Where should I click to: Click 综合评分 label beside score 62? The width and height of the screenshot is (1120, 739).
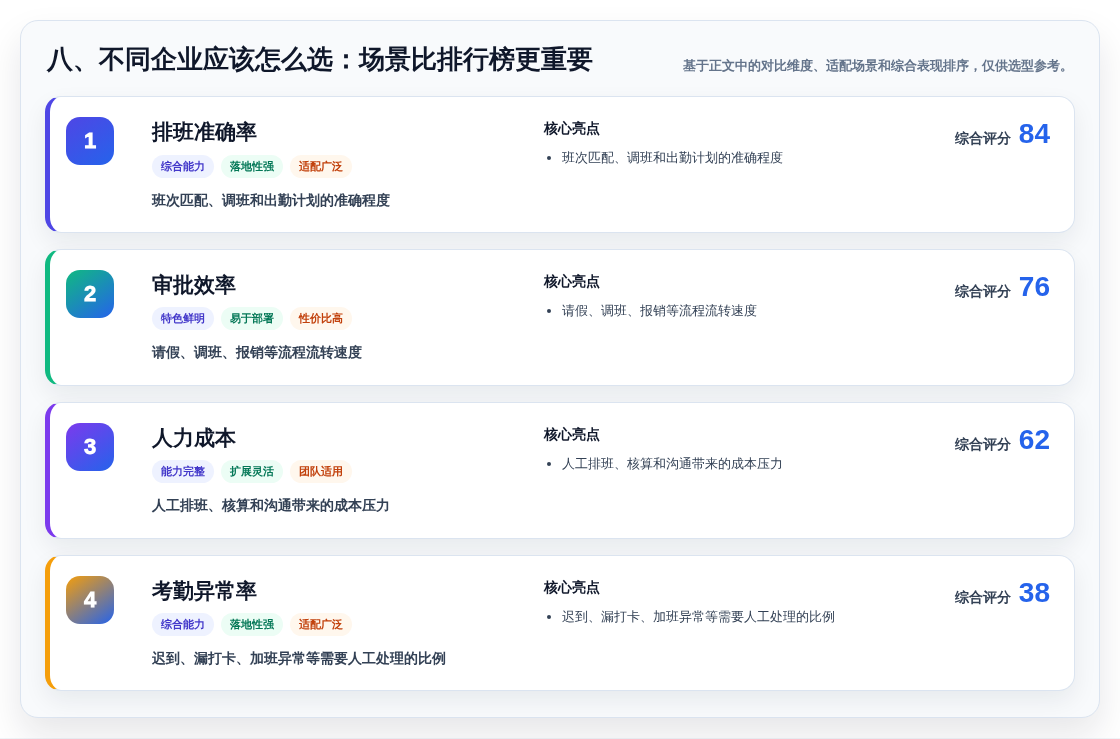pos(983,444)
